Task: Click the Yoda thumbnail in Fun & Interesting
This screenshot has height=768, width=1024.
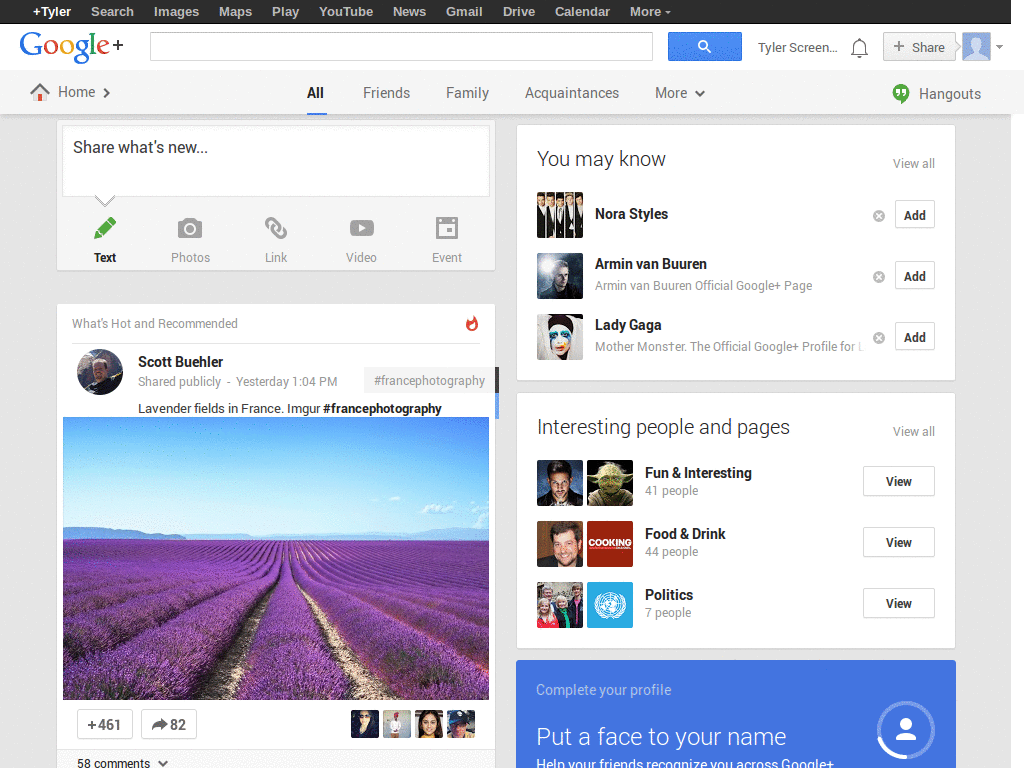Action: tap(610, 483)
